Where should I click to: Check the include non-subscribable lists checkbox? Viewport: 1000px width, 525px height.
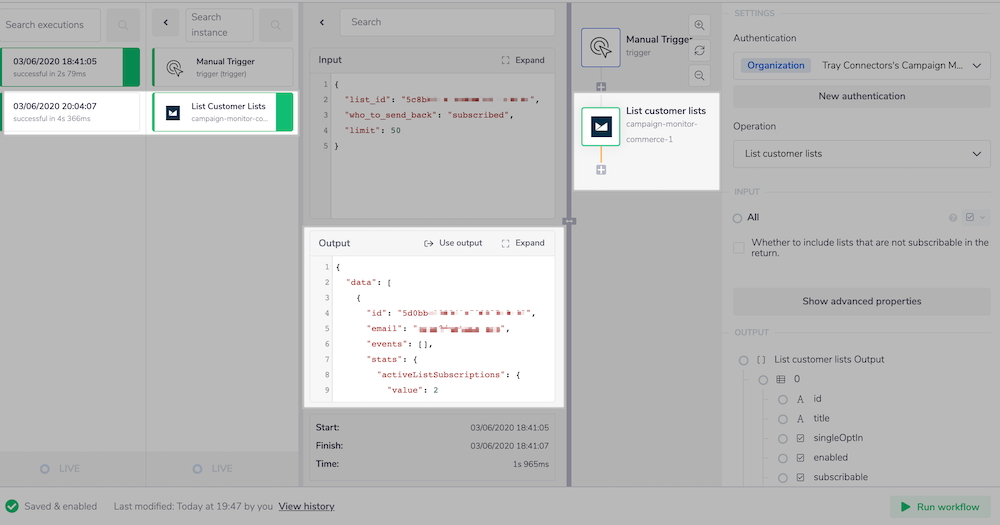[x=739, y=247]
